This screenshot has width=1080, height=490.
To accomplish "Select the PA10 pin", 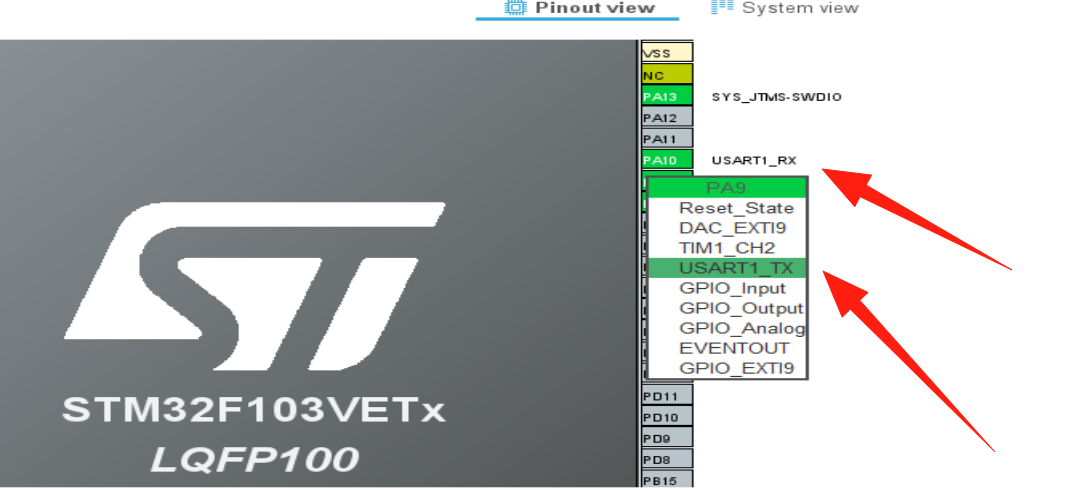I will 667,160.
